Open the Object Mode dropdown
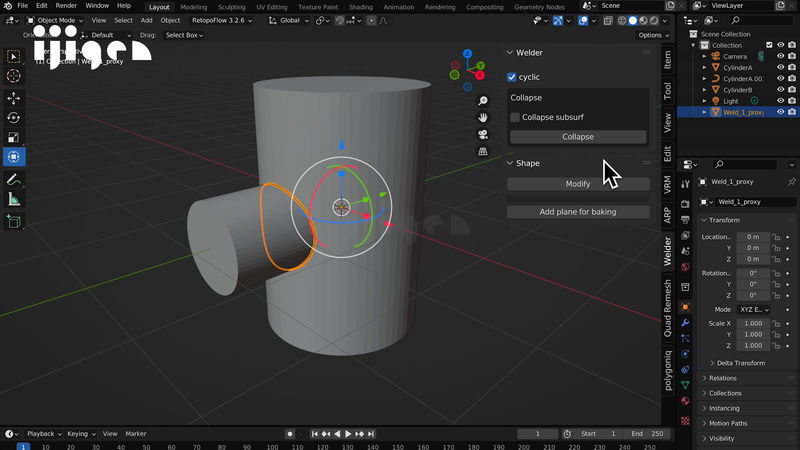Screen dimensions: 800x450 pyautogui.click(x=55, y=20)
